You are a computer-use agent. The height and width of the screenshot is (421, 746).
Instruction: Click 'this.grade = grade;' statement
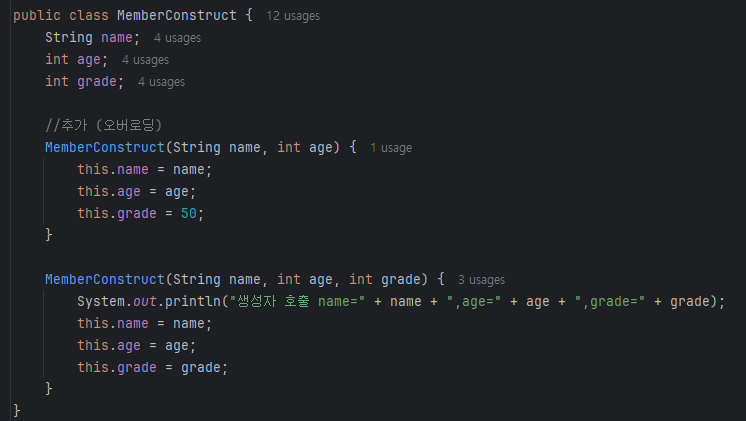pos(153,367)
